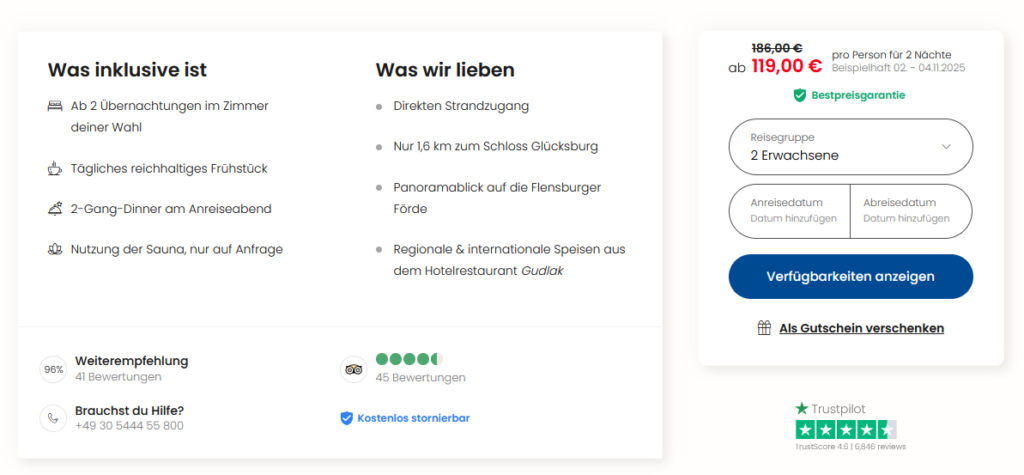This screenshot has width=1024, height=475.
Task: Click the Tripadvisor green rating bubbles
Action: click(409, 359)
